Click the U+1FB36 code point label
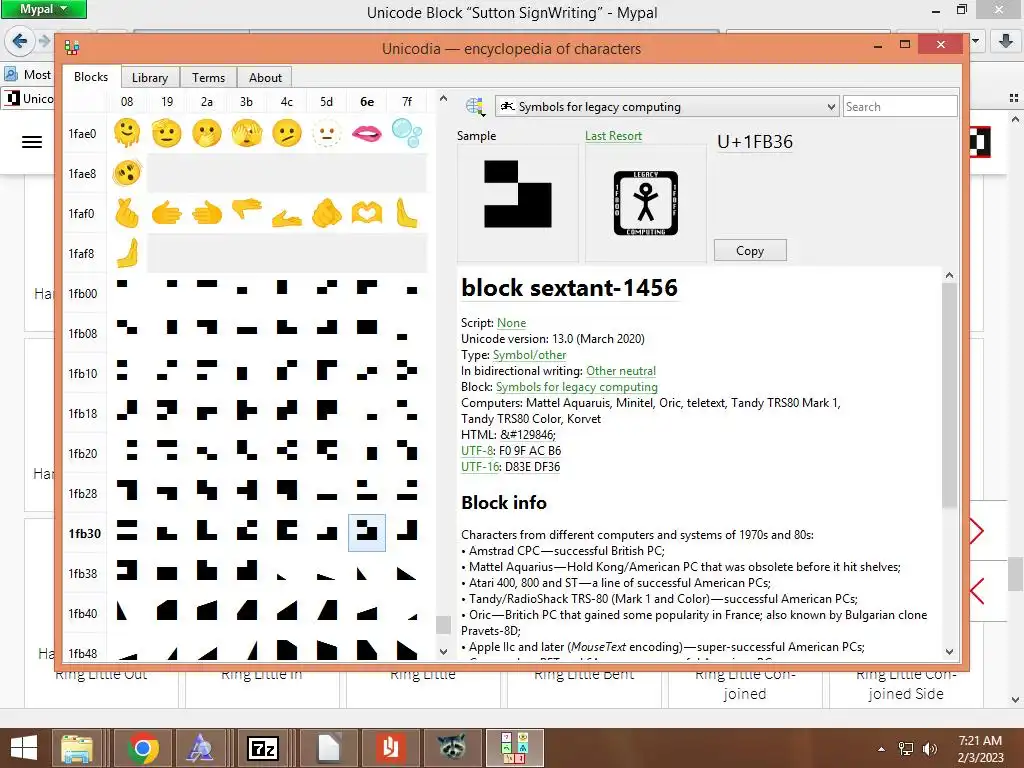This screenshot has height=768, width=1024. 755,142
